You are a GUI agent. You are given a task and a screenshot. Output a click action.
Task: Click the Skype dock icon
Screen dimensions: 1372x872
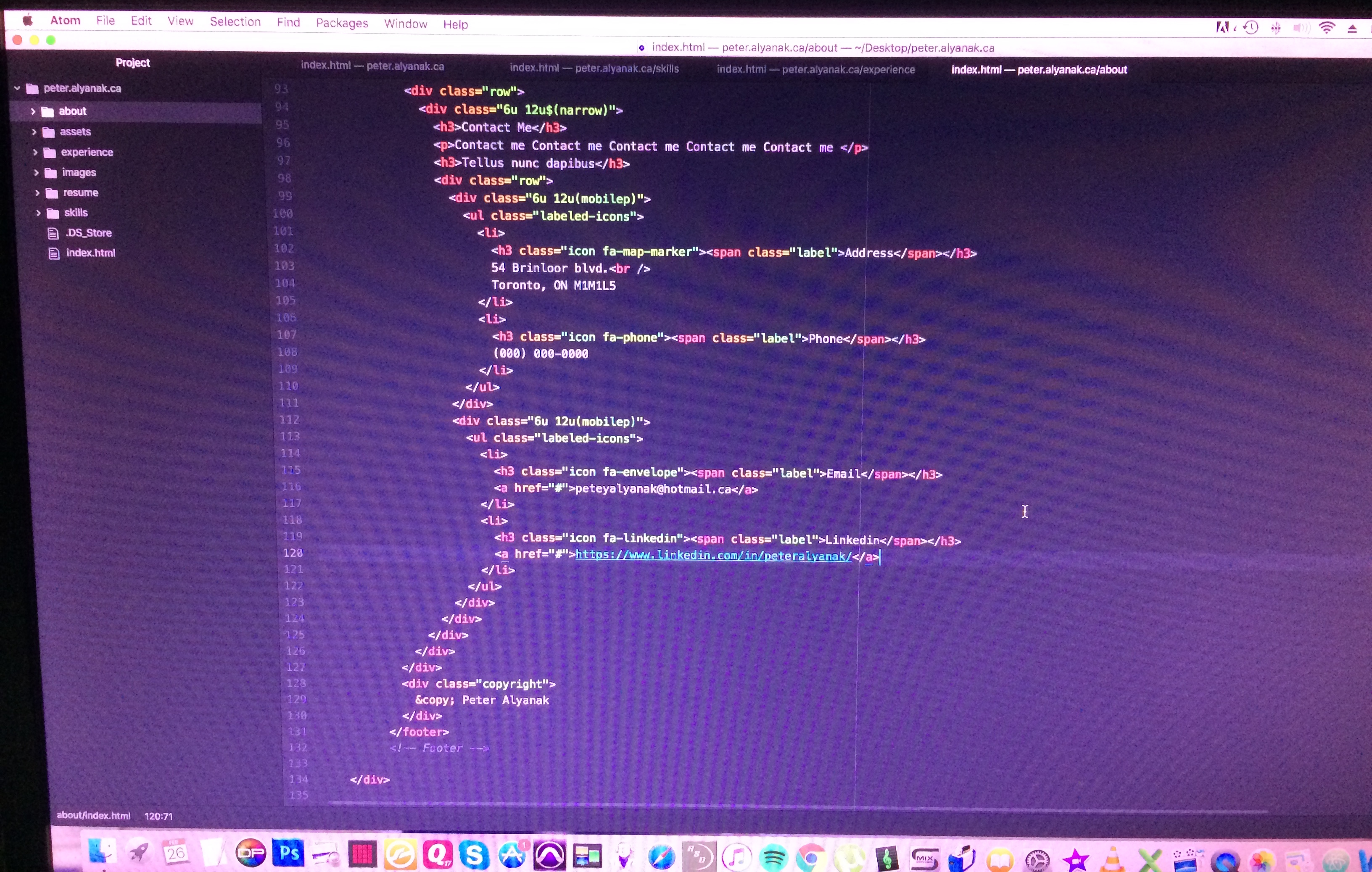point(474,855)
